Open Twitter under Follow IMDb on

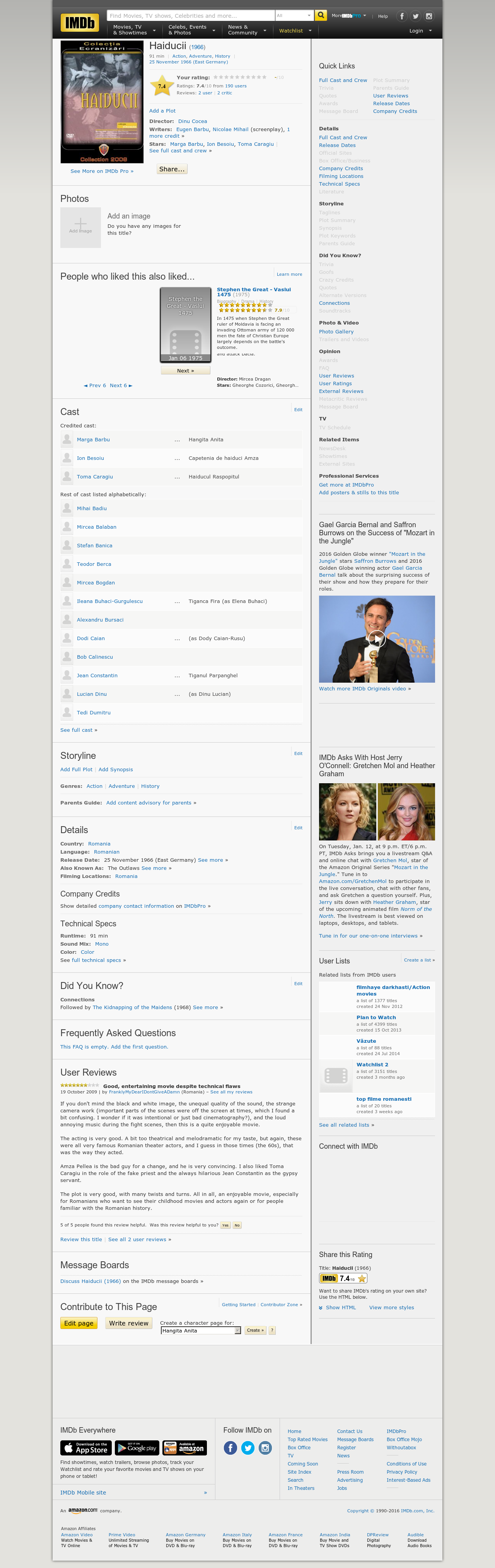point(248,1447)
